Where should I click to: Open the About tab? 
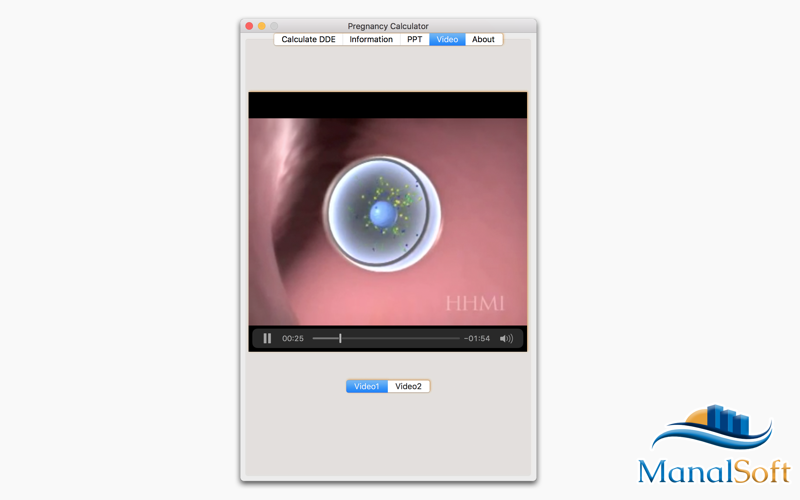point(483,39)
